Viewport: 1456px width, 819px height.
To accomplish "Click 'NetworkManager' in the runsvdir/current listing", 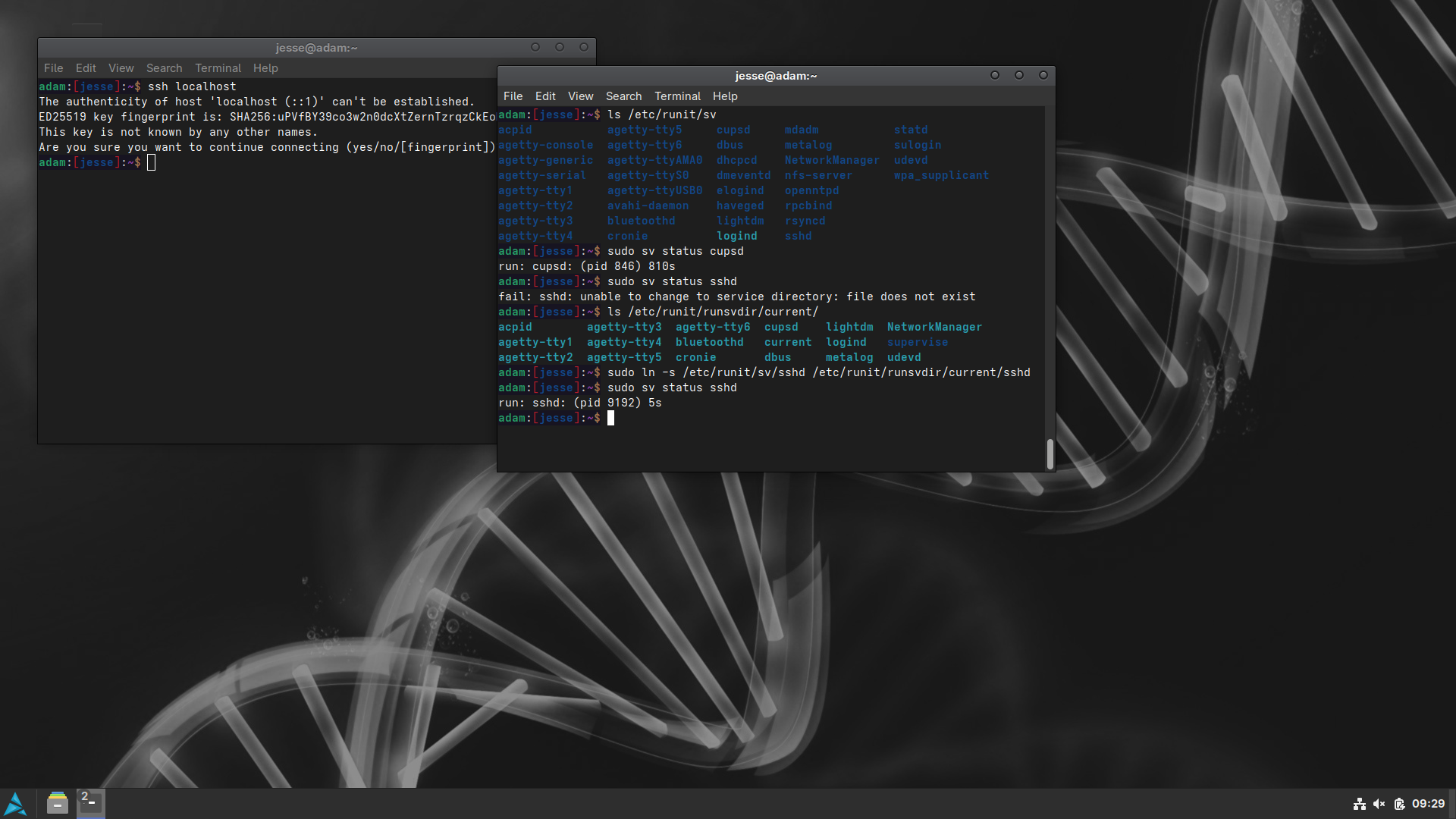I will point(934,327).
